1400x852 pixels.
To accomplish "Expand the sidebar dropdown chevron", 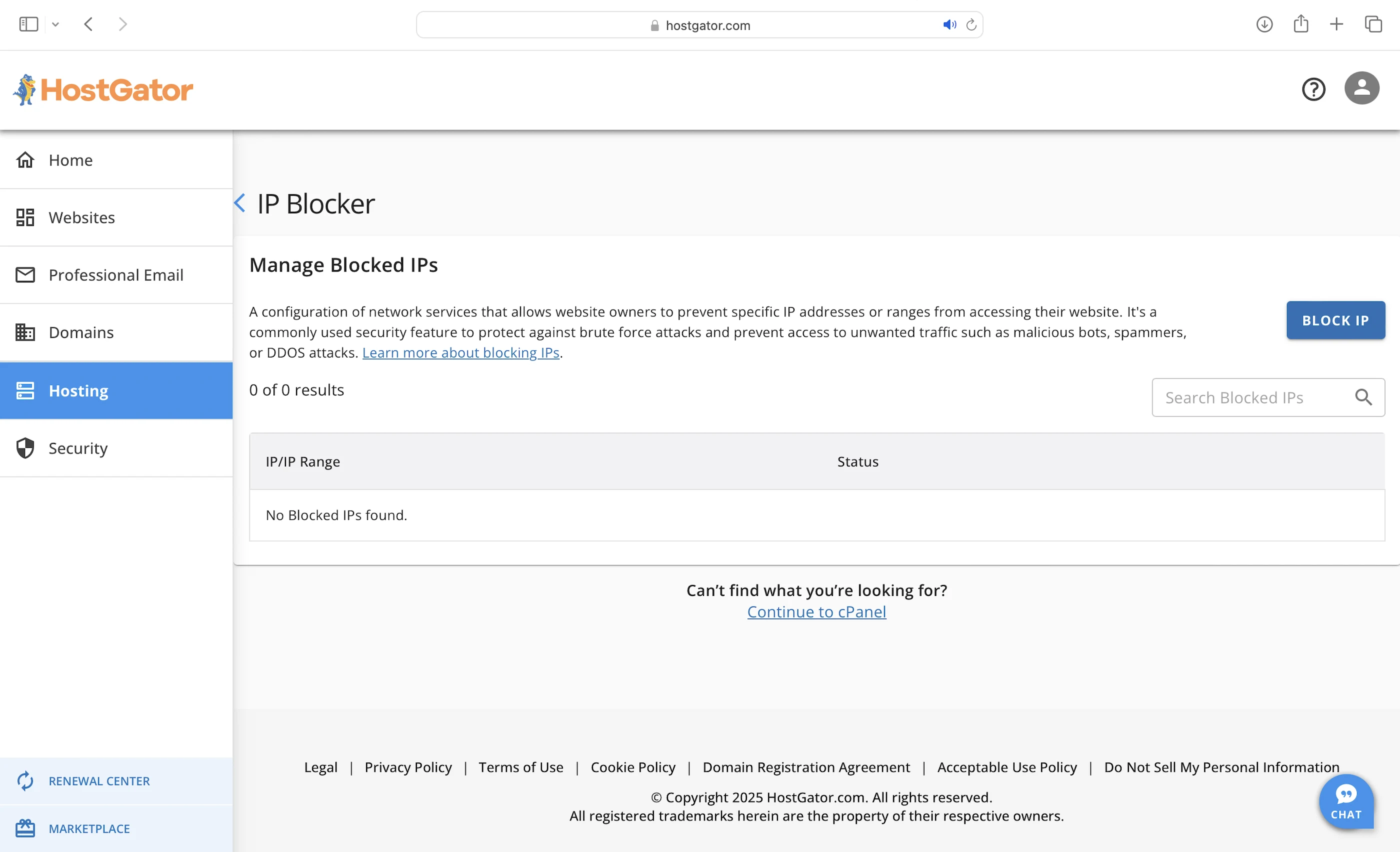I will (x=55, y=24).
